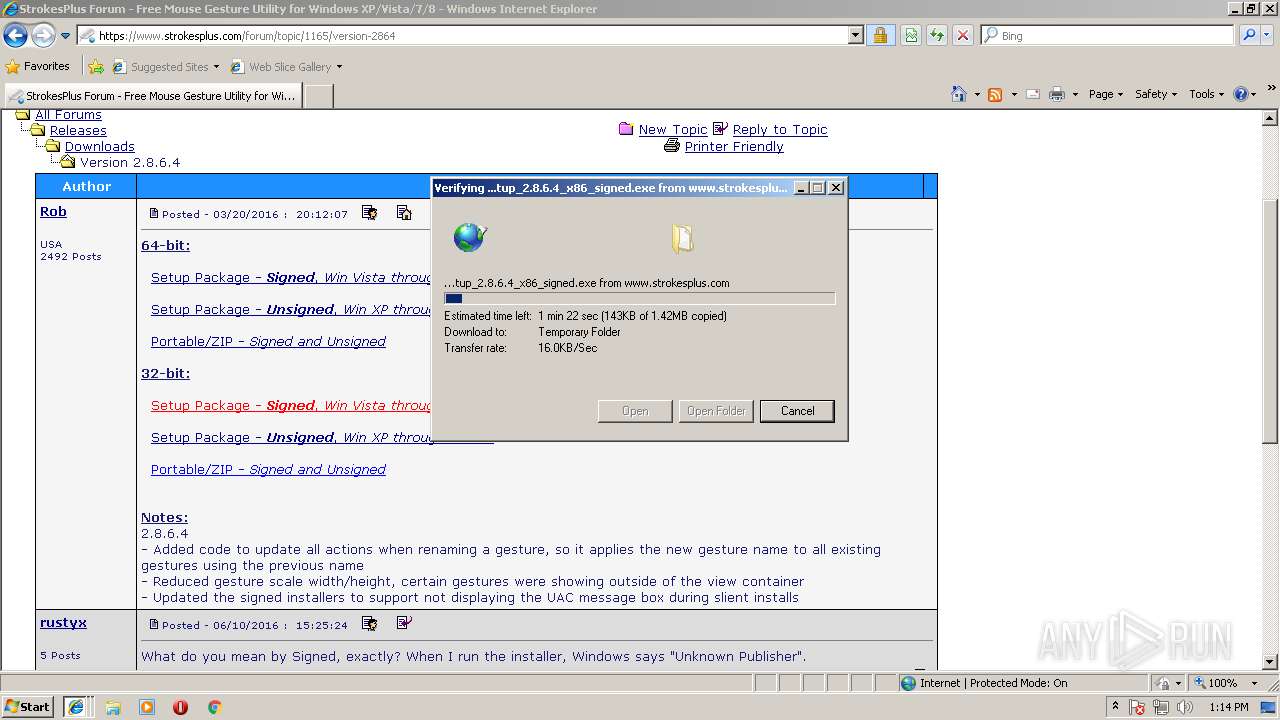The width and height of the screenshot is (1280, 720).
Task: Open the Safety menu
Action: tap(1156, 94)
